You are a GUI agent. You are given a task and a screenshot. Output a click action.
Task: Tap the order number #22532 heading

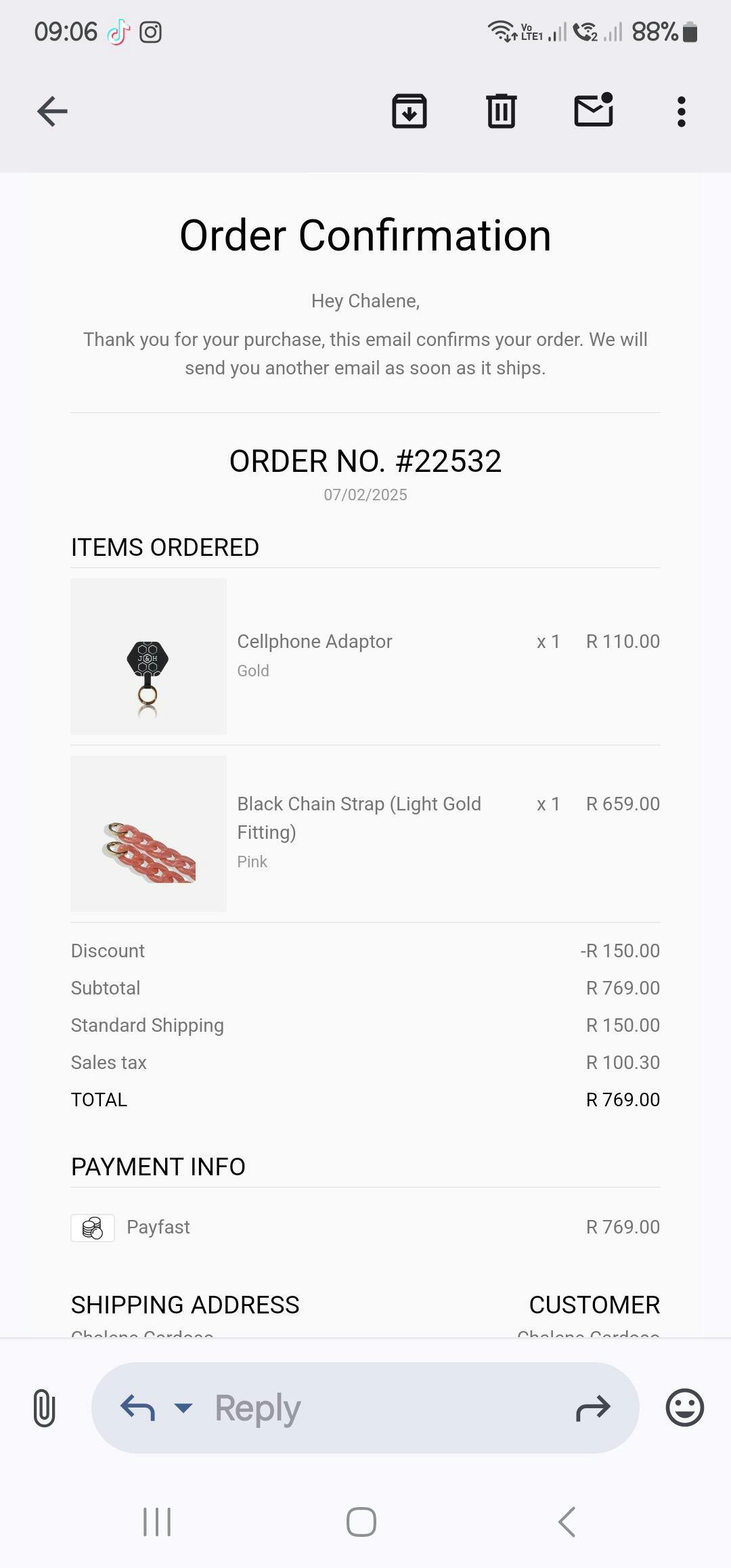[365, 461]
